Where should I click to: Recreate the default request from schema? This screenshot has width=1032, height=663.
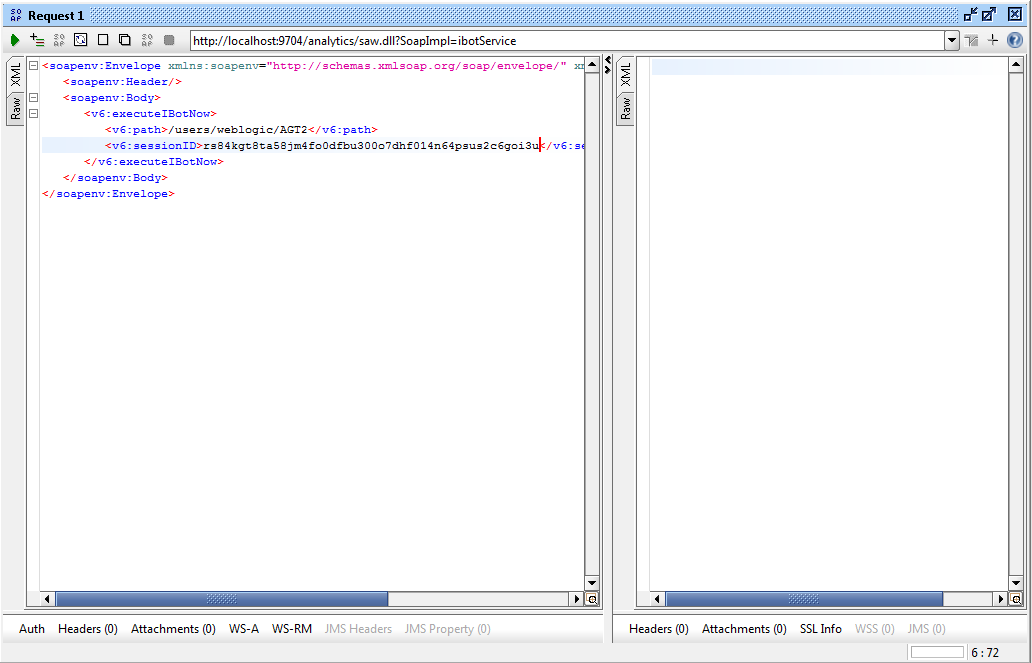80,40
